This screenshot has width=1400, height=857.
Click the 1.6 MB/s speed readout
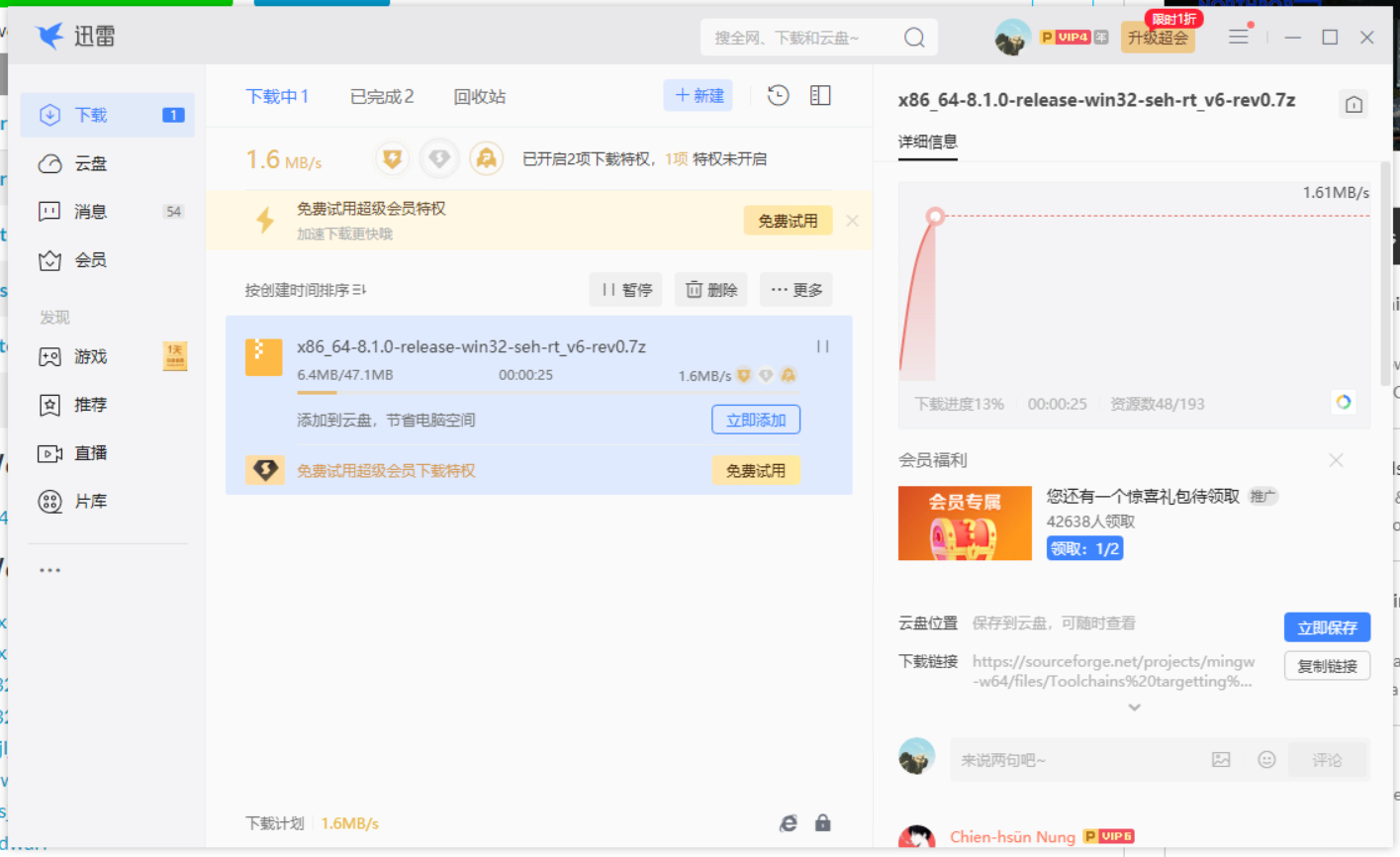tap(283, 159)
